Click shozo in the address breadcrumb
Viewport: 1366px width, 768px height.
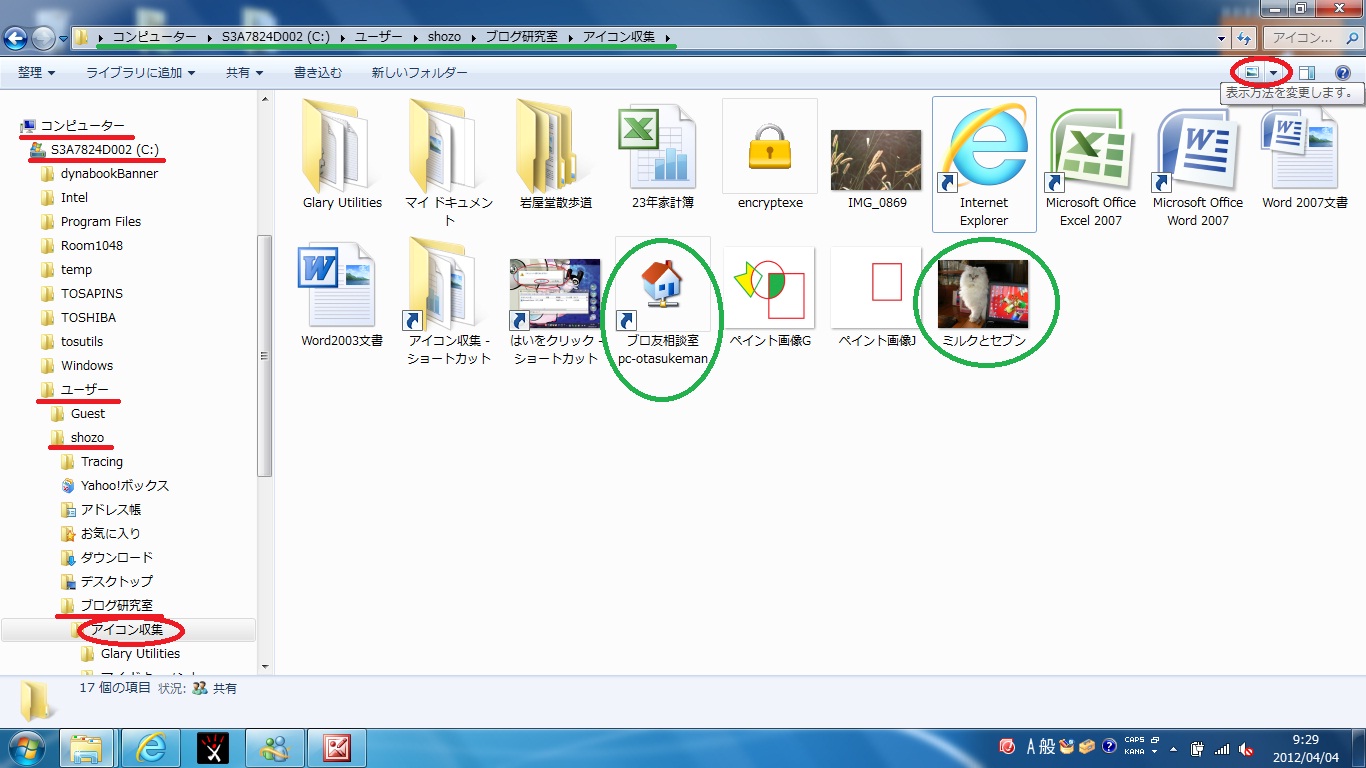[x=444, y=37]
